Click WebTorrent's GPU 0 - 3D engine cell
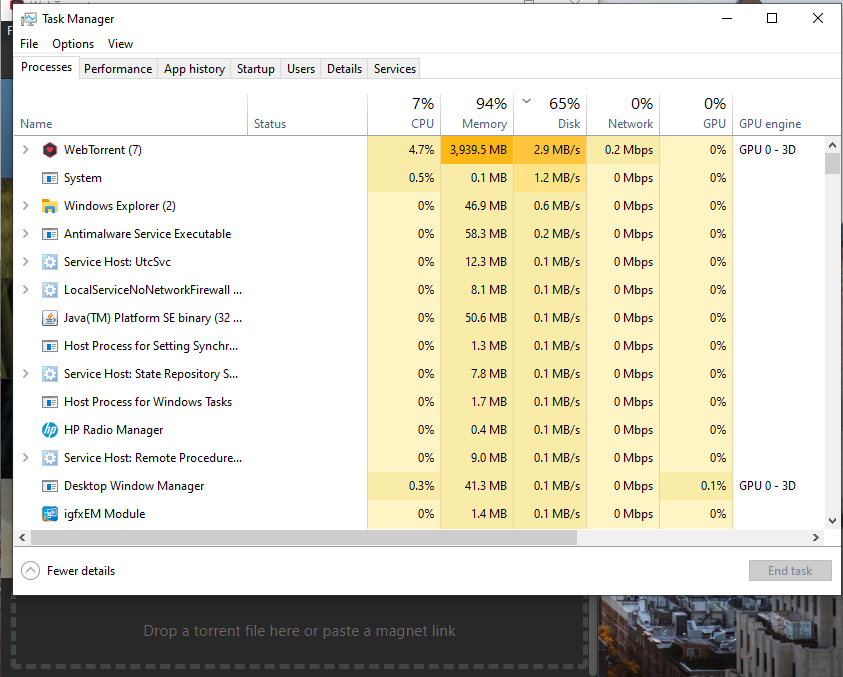843x677 pixels. click(767, 150)
